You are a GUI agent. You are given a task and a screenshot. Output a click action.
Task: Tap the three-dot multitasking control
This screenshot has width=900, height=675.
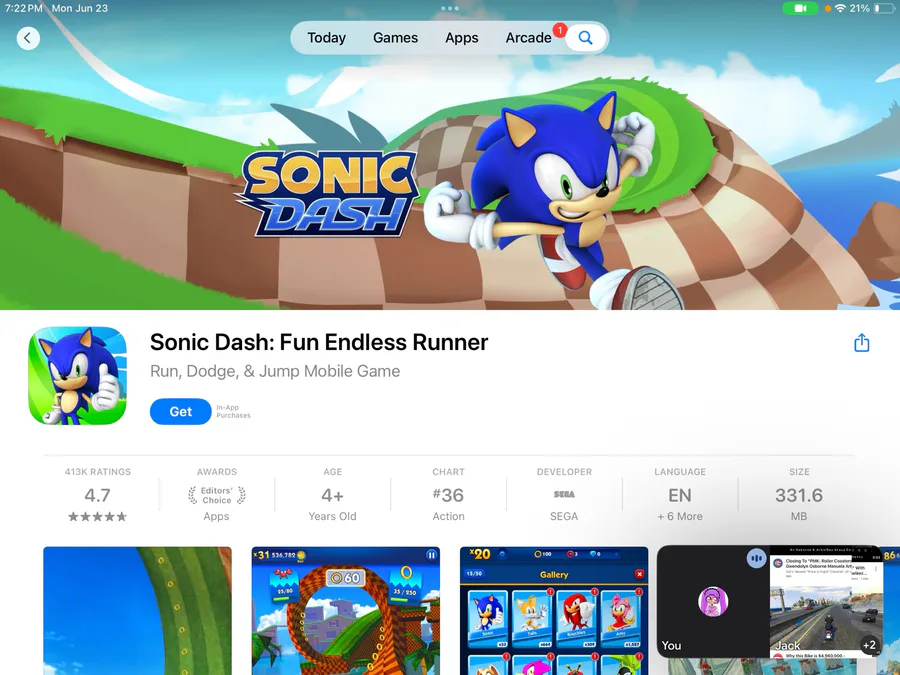point(449,8)
